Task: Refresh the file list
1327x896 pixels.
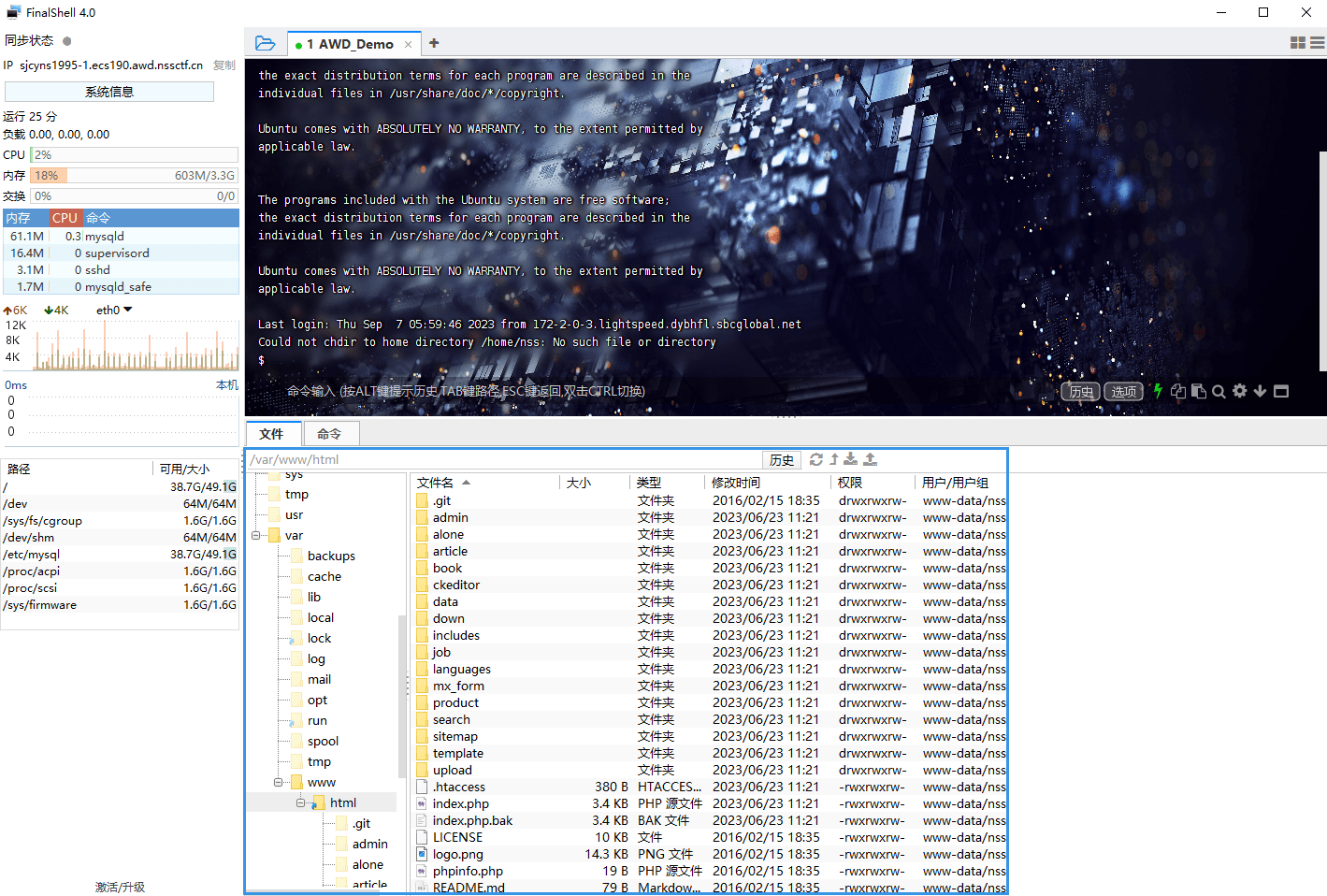Action: click(x=816, y=459)
